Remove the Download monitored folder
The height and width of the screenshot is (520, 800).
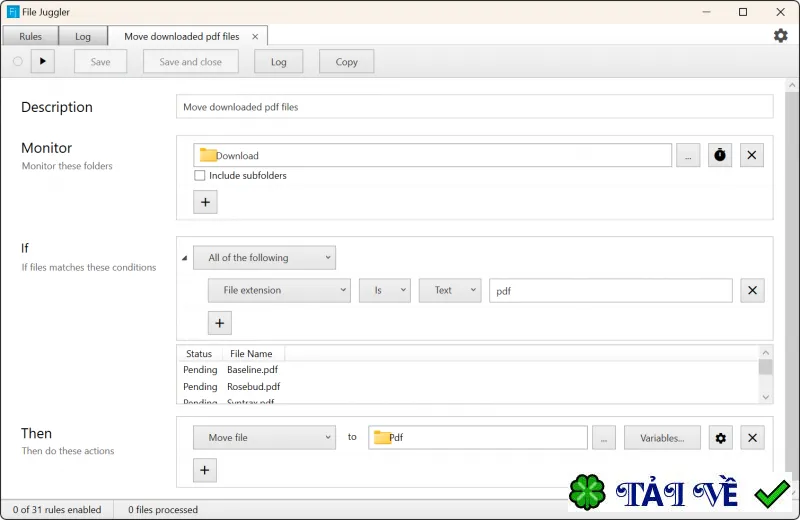(x=752, y=155)
